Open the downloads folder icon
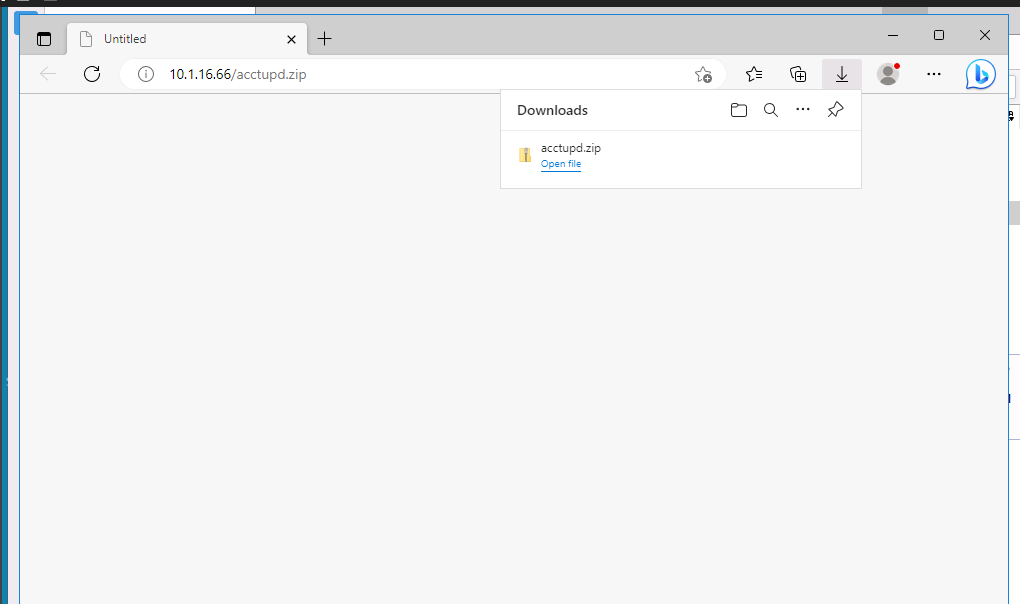Image resolution: width=1020 pixels, height=604 pixels. click(738, 110)
